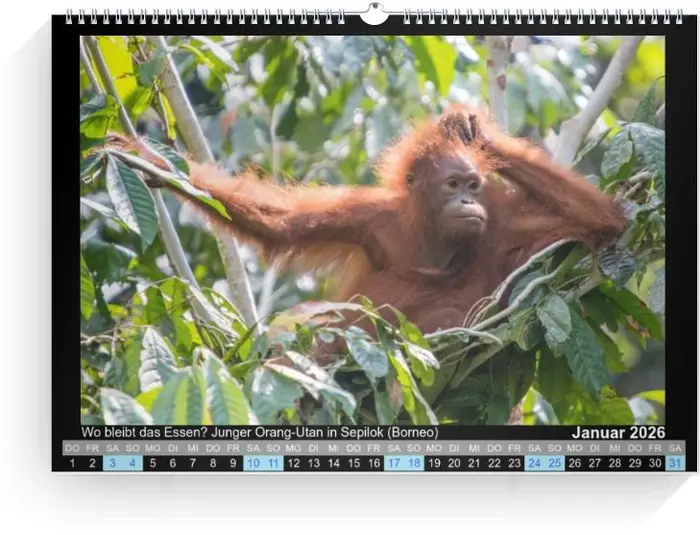Select highlighted day 10

pyautogui.click(x=253, y=463)
